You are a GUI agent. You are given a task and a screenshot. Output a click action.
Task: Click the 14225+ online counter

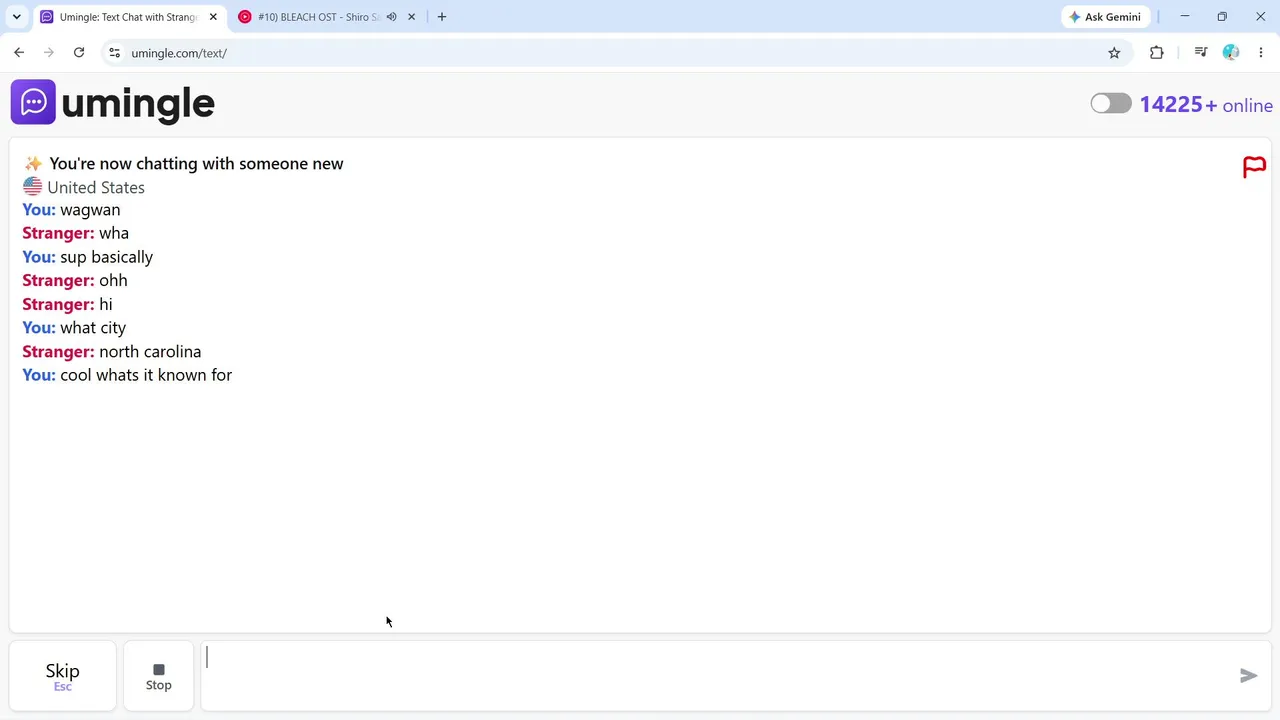[1206, 105]
